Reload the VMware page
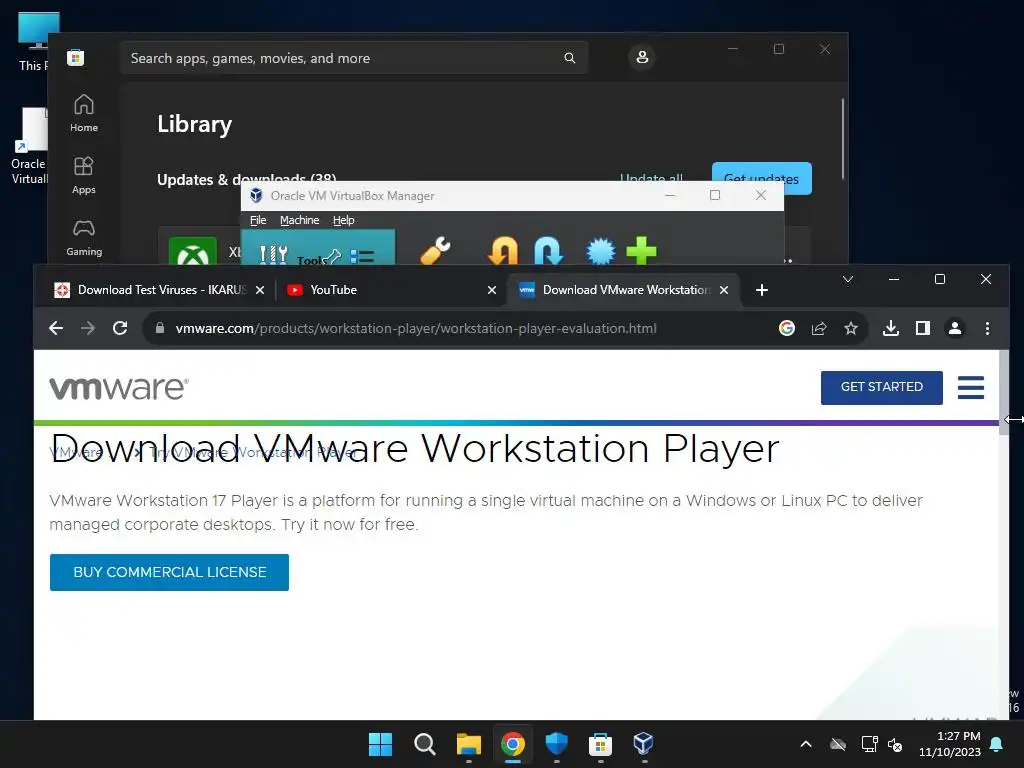The image size is (1024, 768). point(120,328)
